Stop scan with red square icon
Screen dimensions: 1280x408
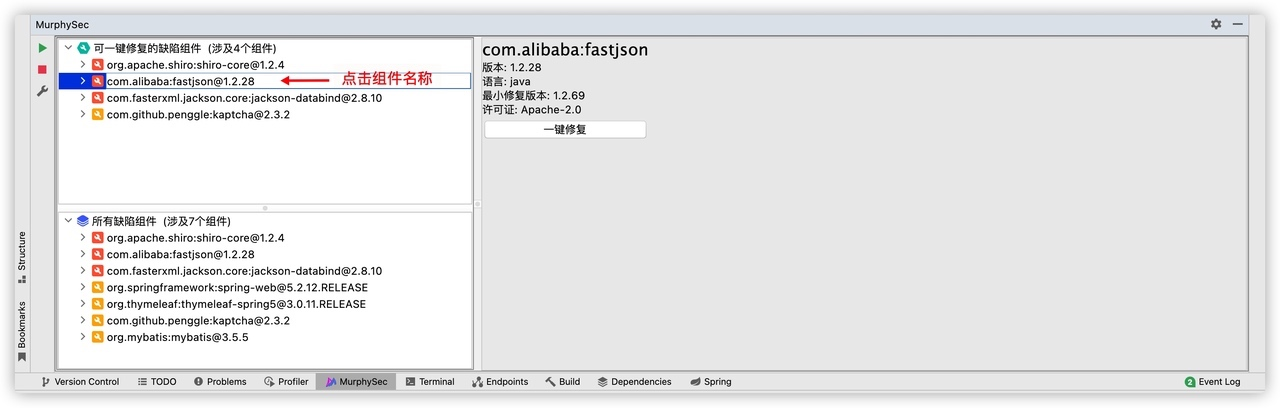click(42, 69)
